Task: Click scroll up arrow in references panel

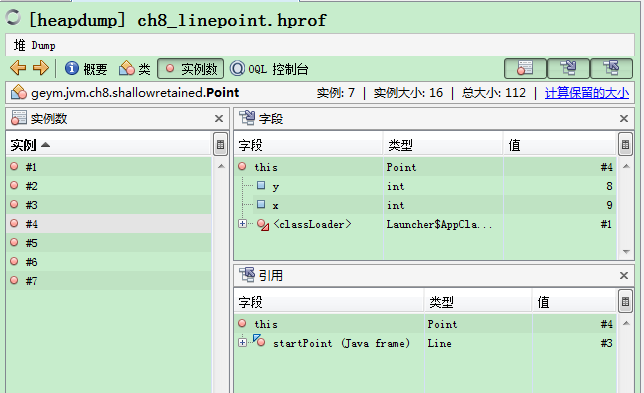Action: click(x=626, y=324)
